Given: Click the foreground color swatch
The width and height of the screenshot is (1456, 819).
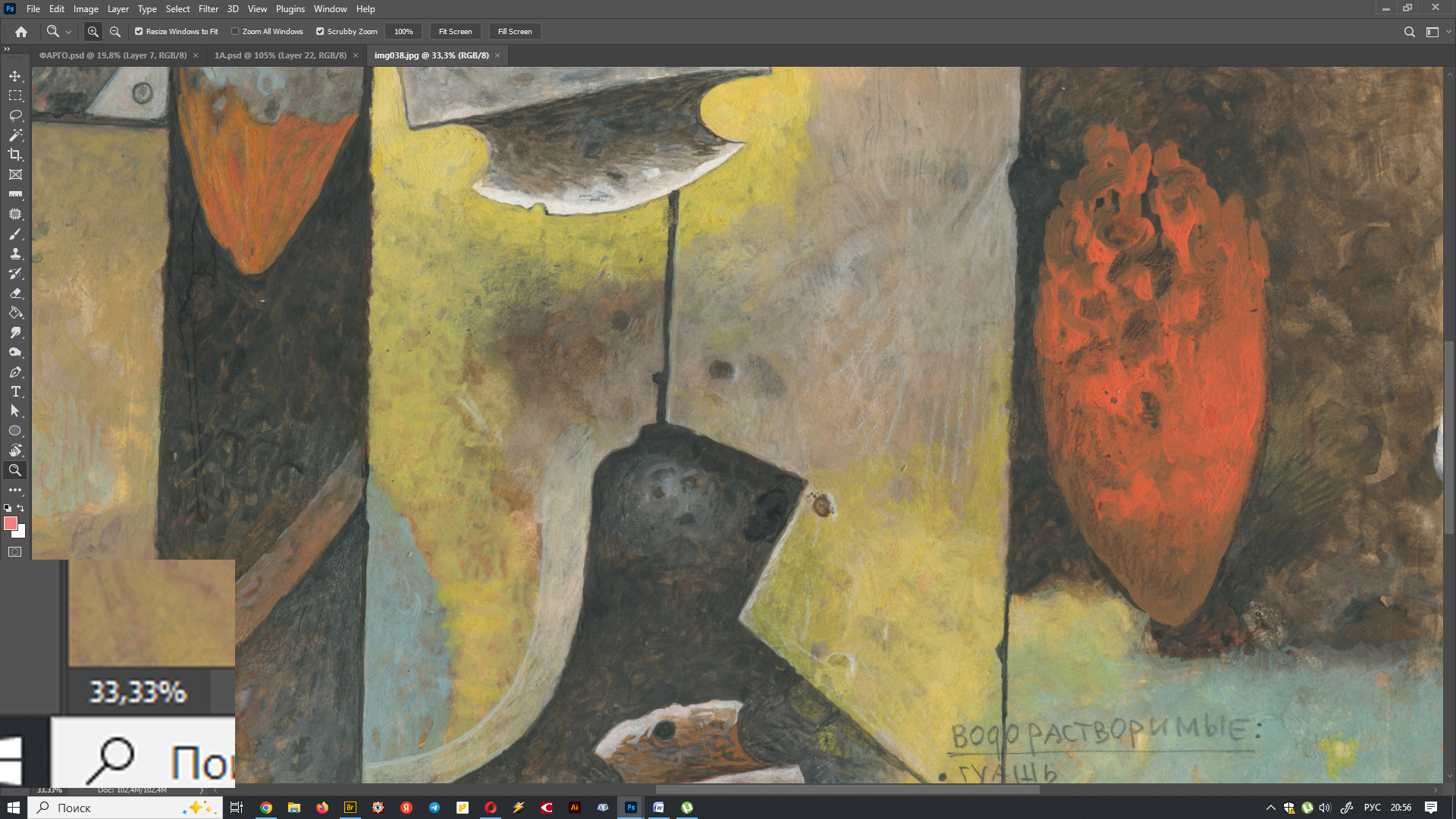Looking at the screenshot, I should click(11, 523).
